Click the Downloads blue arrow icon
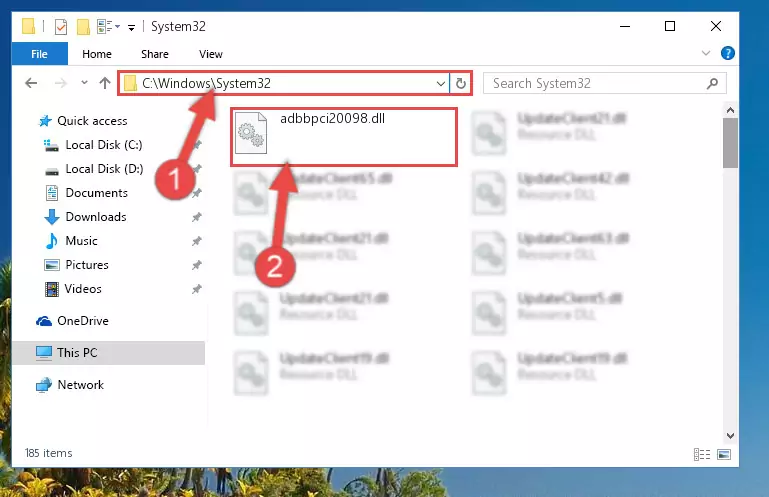 (x=51, y=217)
